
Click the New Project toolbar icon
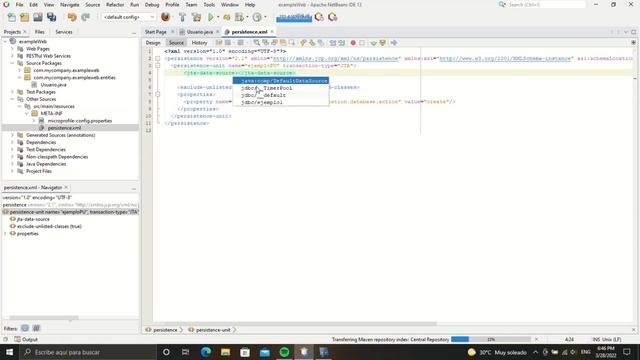(x=24, y=17)
